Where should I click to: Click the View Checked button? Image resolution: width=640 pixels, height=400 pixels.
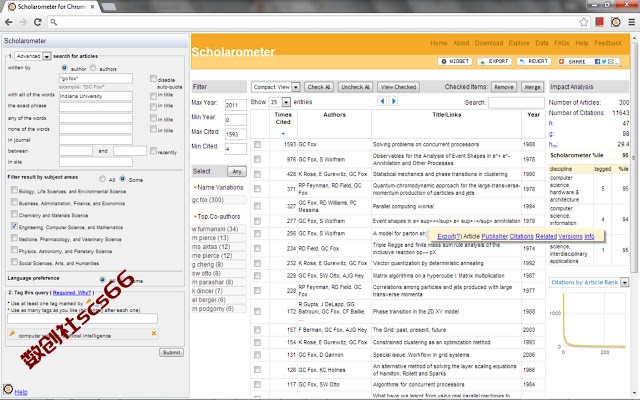(398, 87)
